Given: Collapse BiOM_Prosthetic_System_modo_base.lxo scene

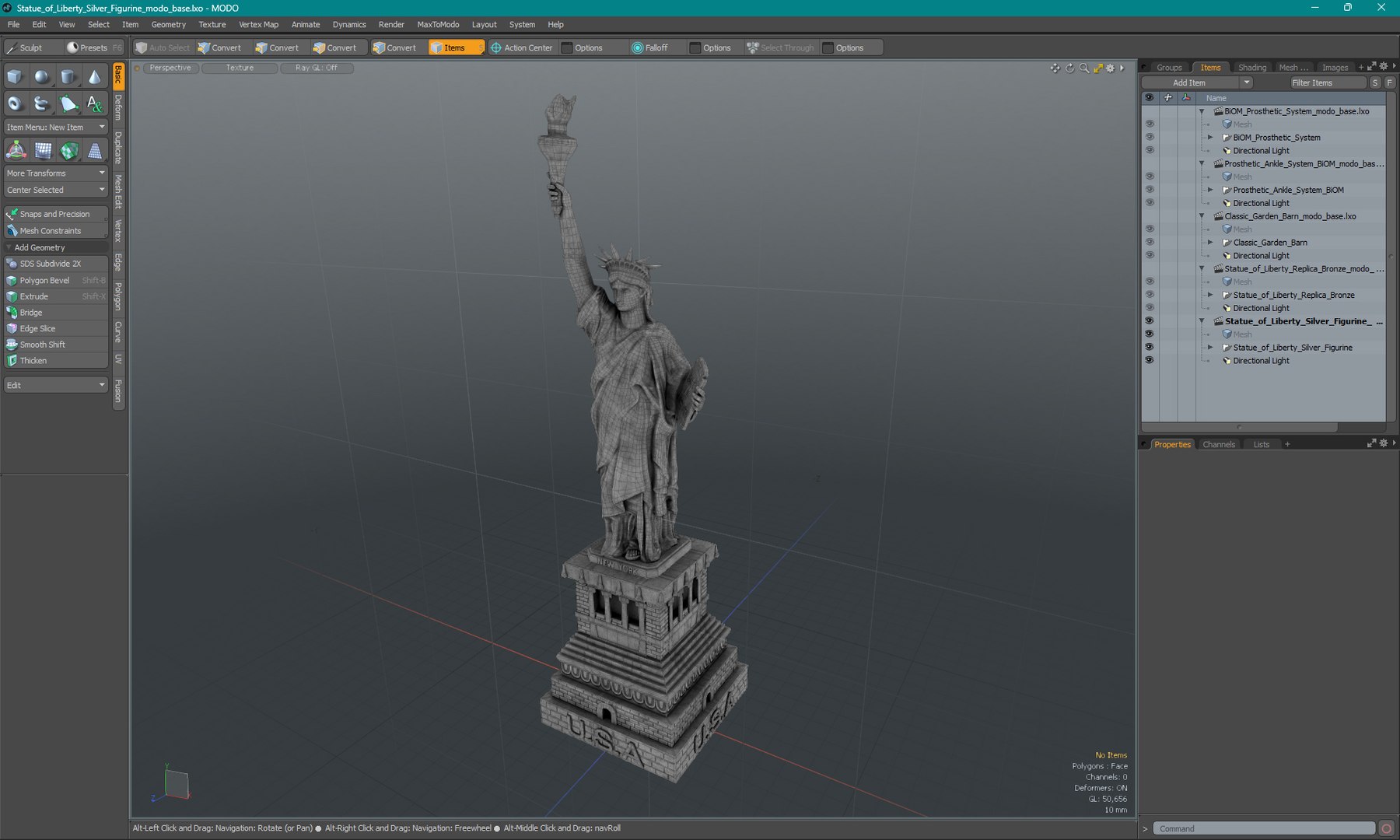Looking at the screenshot, I should (1202, 111).
